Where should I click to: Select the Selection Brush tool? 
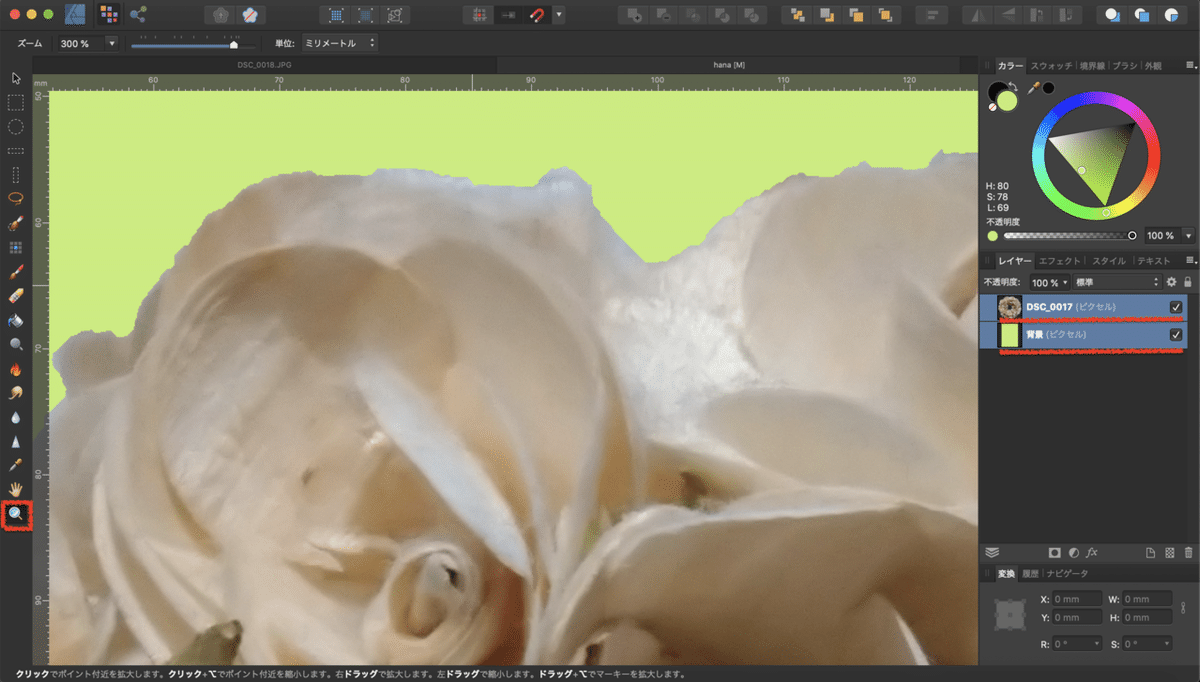[x=16, y=222]
